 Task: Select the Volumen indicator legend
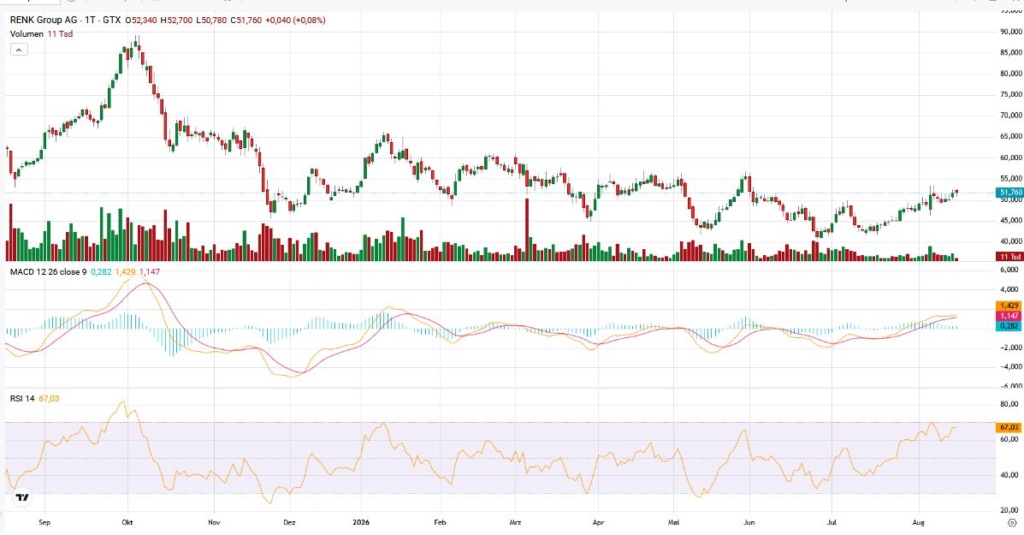[x=27, y=34]
